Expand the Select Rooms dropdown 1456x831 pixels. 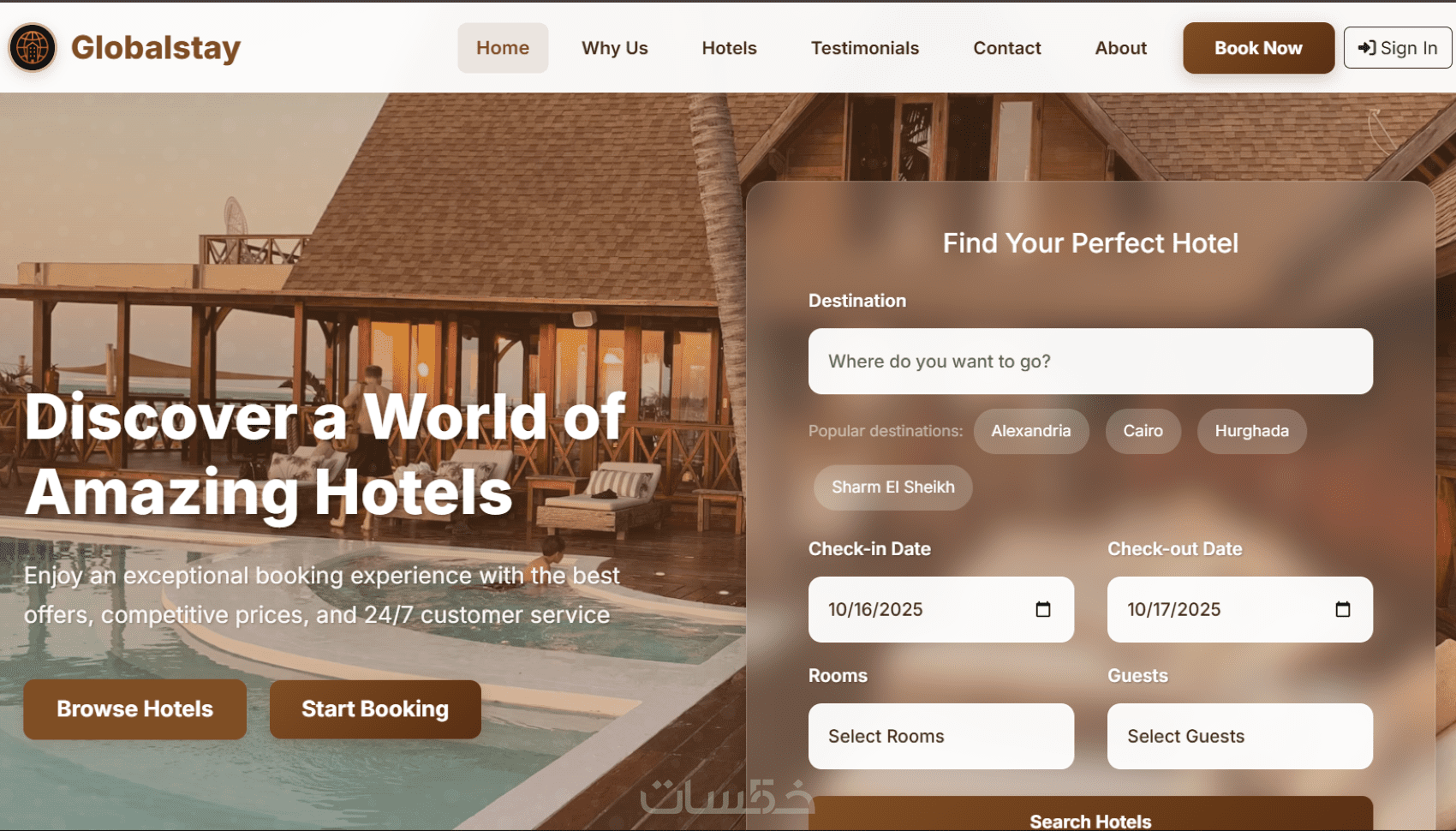(941, 737)
